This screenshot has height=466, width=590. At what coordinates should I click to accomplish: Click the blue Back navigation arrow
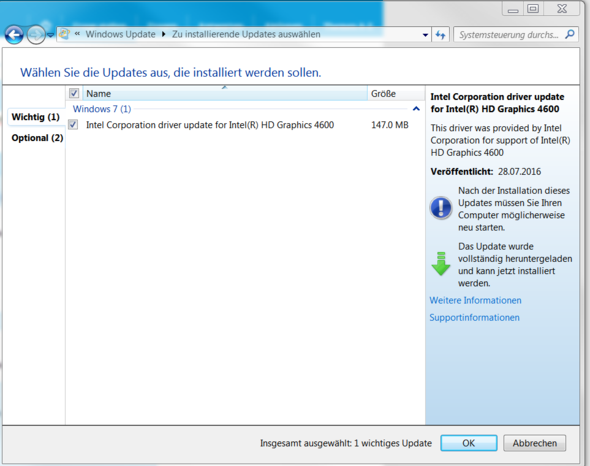tap(14, 35)
